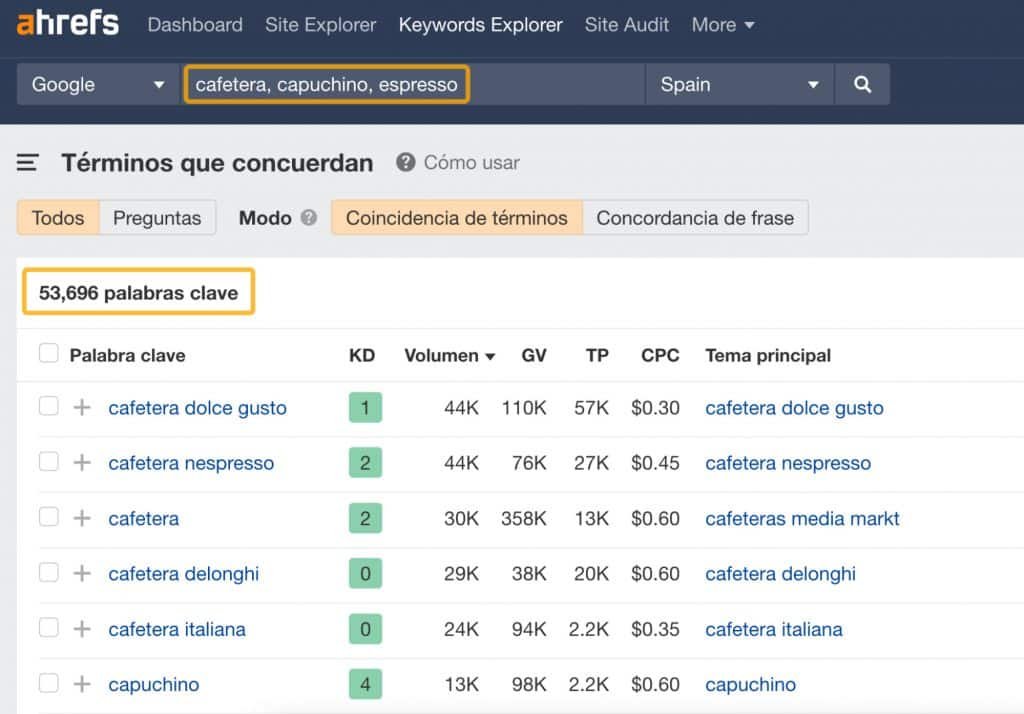This screenshot has height=714, width=1024.
Task: Select Coincidencia de términos mode
Action: pyautogui.click(x=457, y=218)
